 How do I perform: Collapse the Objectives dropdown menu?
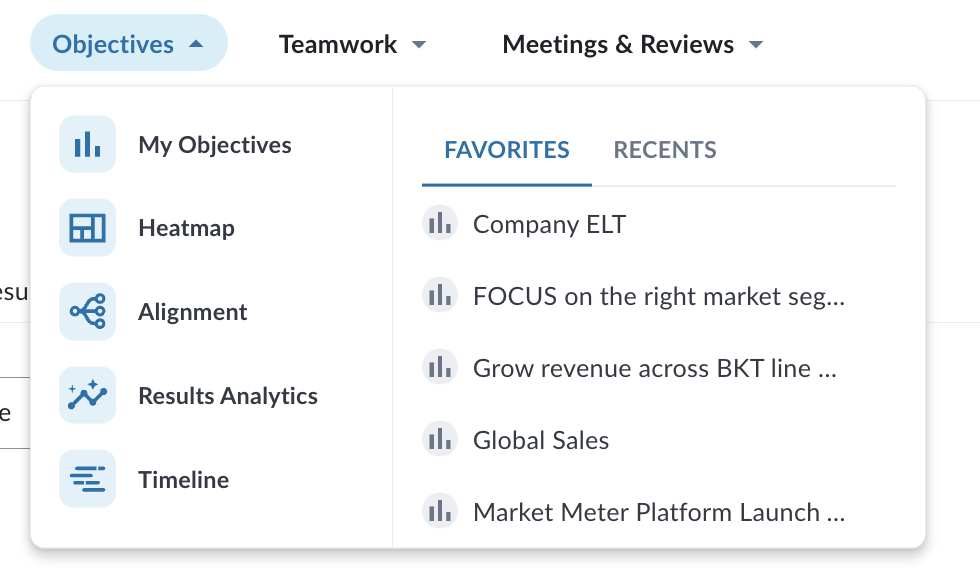click(x=129, y=43)
